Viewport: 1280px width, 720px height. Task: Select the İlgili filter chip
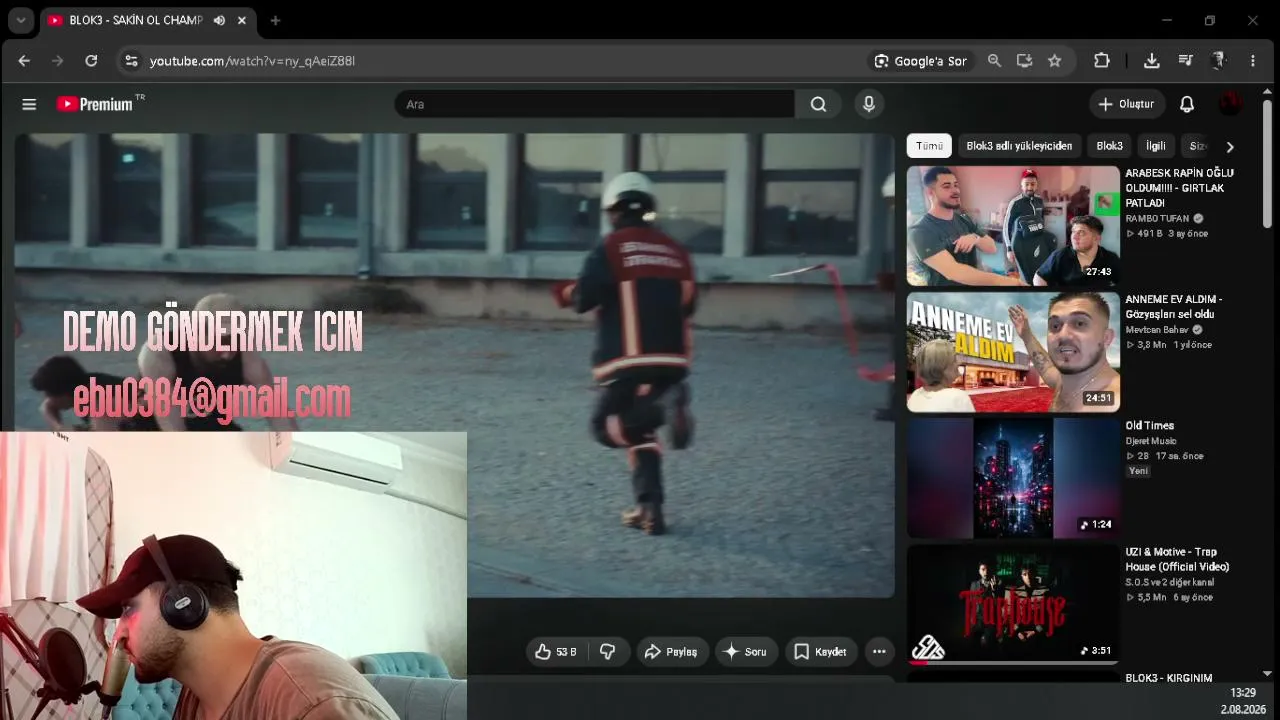(1156, 146)
